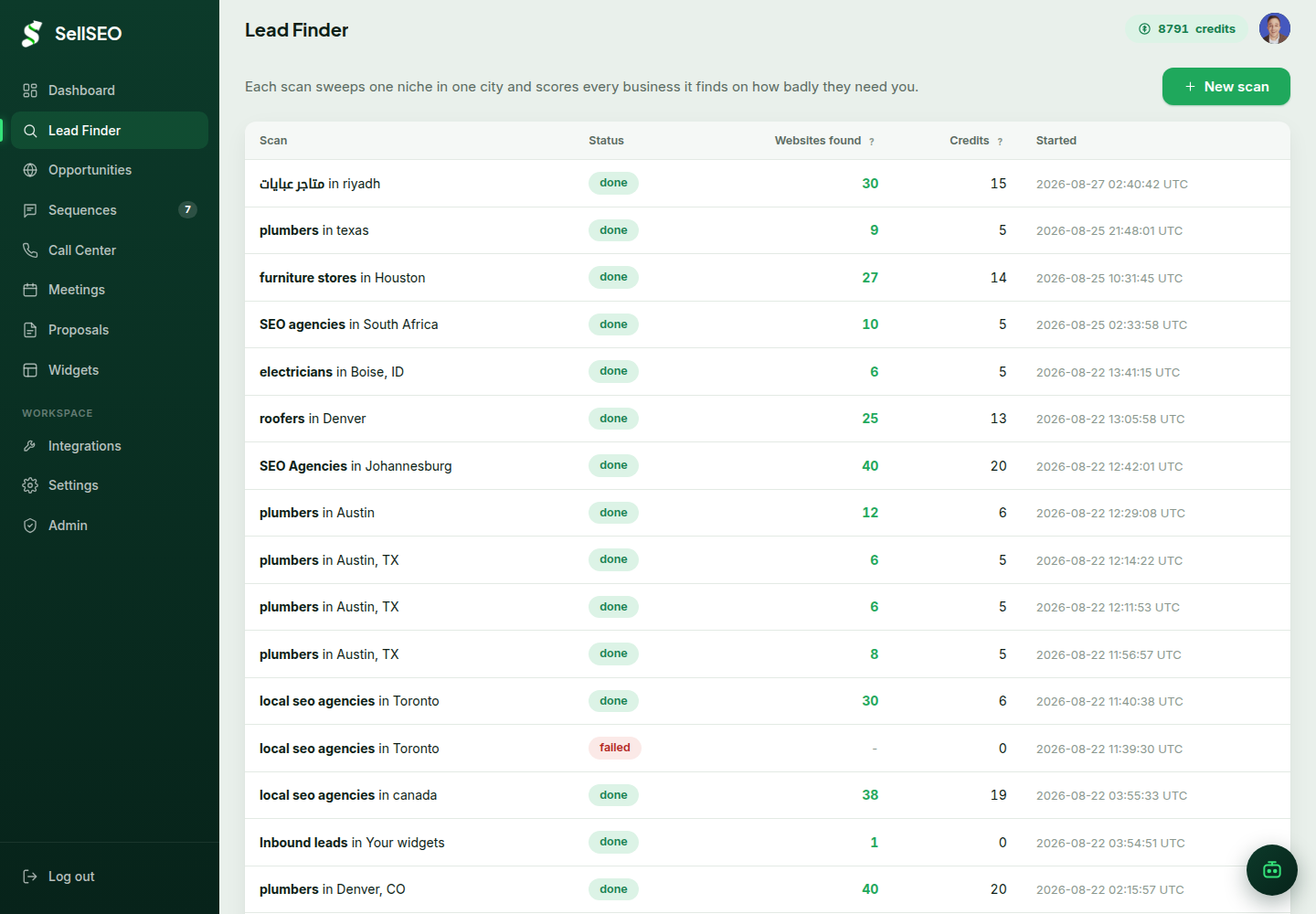The image size is (1316, 914).
Task: Click websites found 38 for canada scan
Action: (870, 795)
